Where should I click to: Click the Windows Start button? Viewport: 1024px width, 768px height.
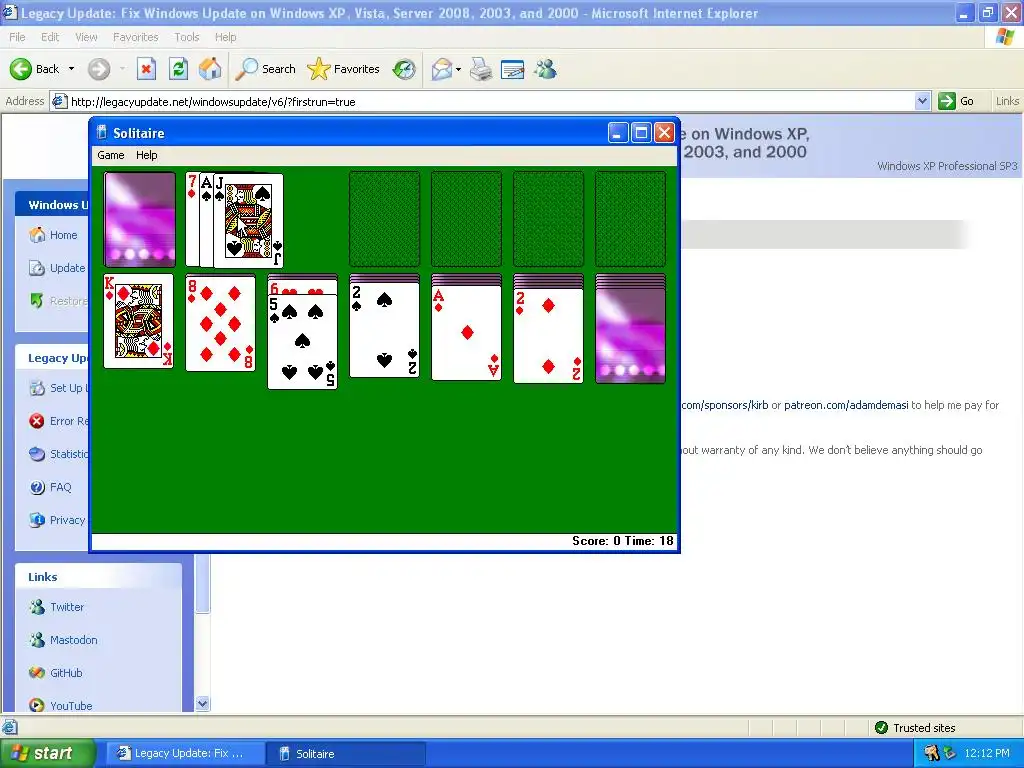click(47, 753)
